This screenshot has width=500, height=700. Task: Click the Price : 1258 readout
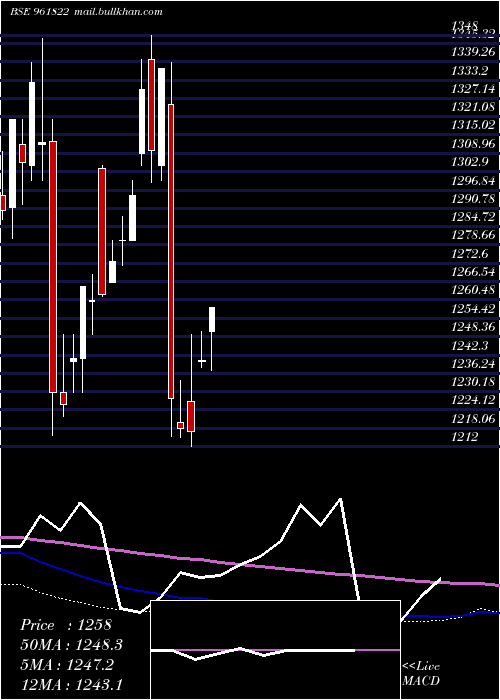(65, 625)
